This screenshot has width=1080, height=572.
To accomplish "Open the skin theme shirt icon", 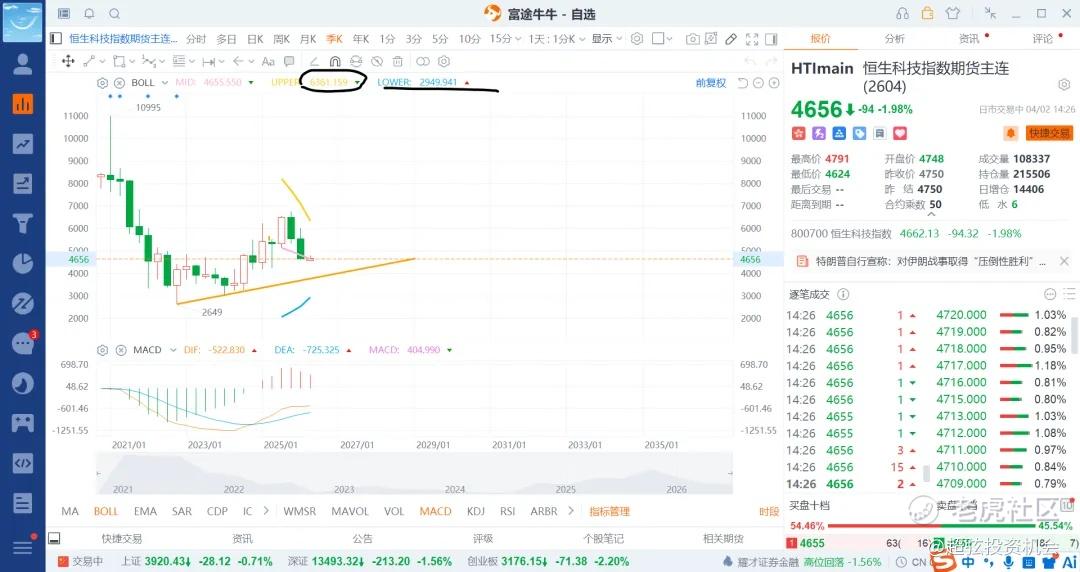I will 953,14.
